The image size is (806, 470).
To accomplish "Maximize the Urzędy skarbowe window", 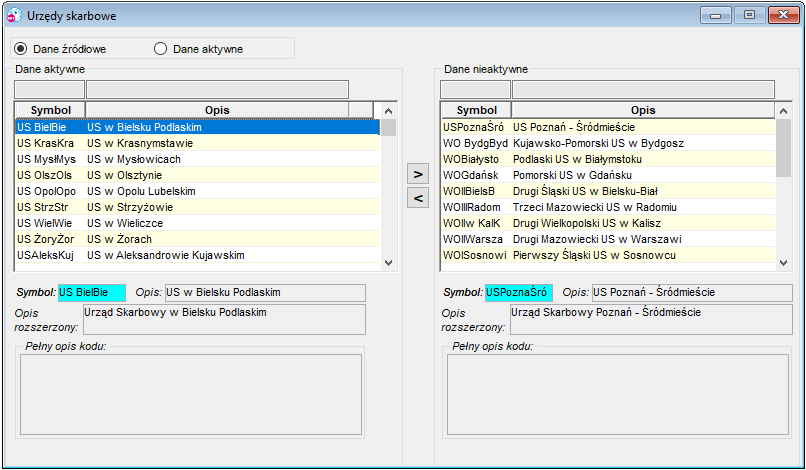I will tap(749, 15).
